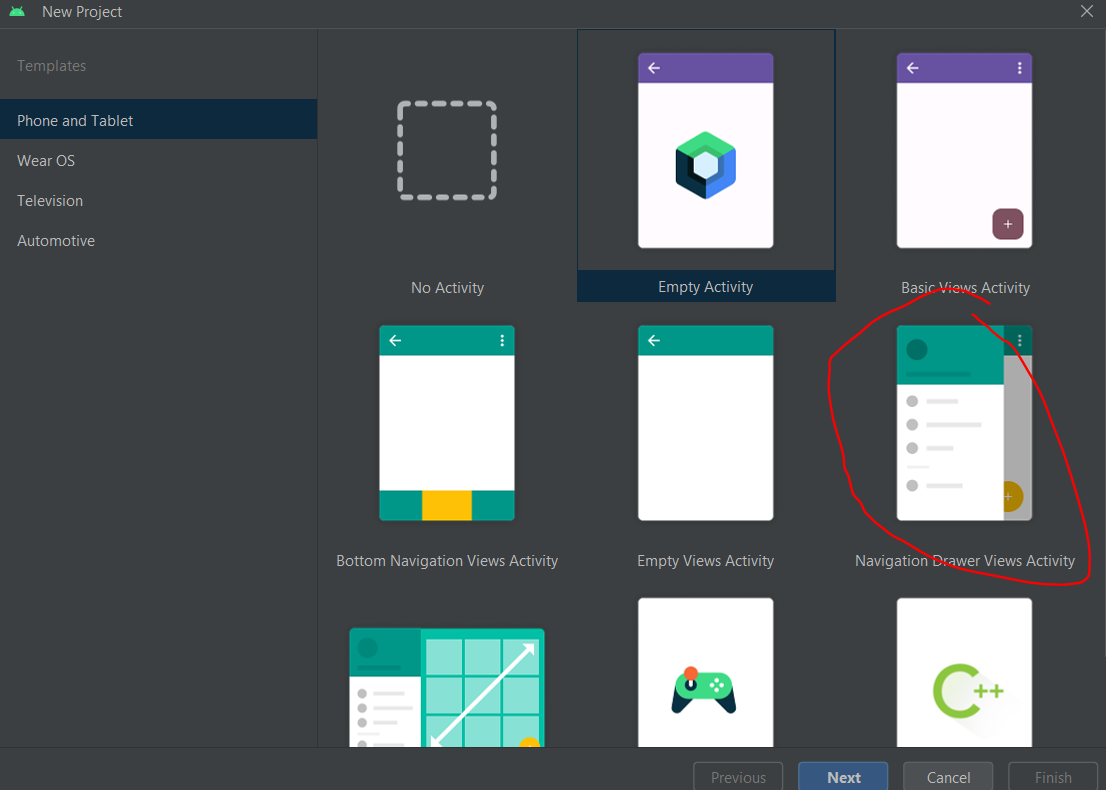This screenshot has height=790, width=1106.
Task: Switch to Wear OS templates
Action: 159,161
